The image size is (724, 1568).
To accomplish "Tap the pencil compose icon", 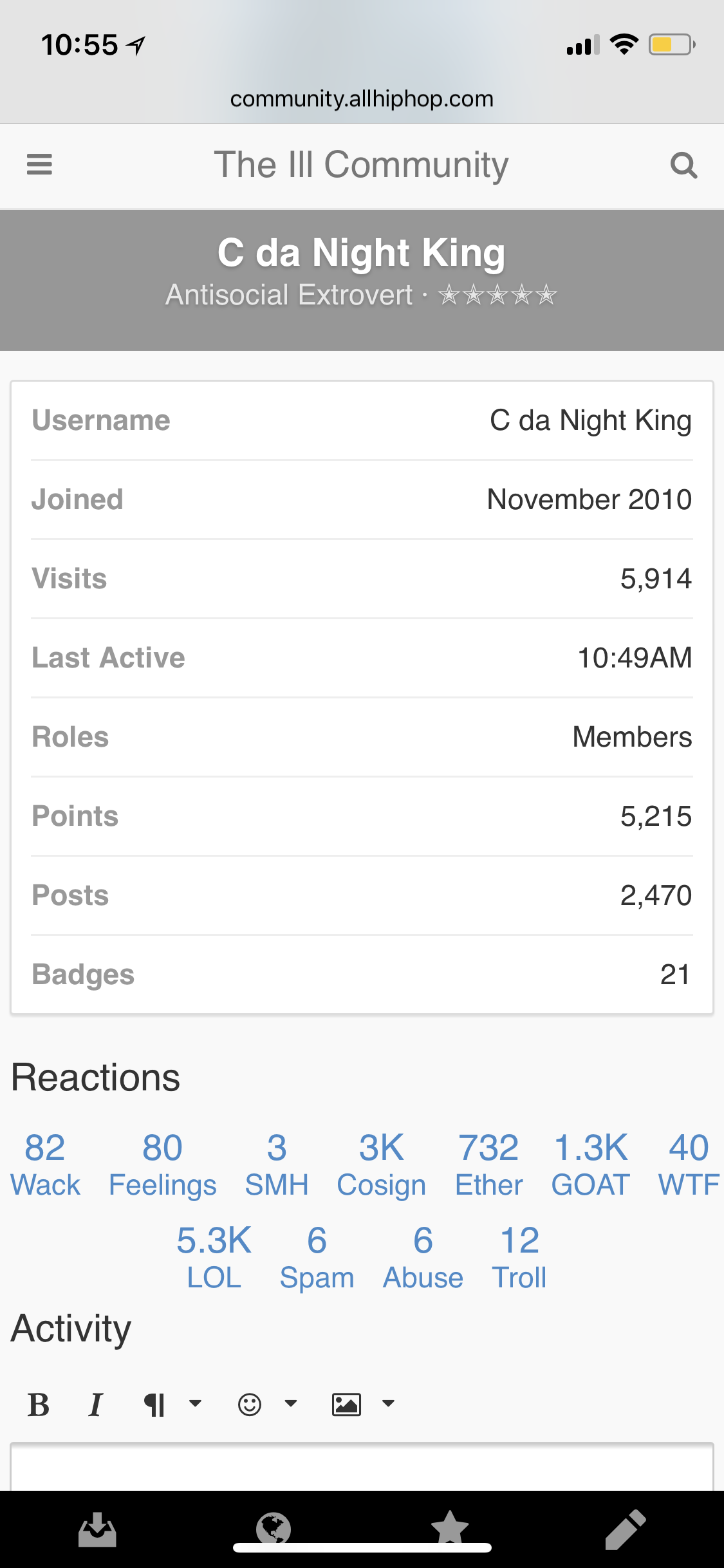I will (626, 1529).
